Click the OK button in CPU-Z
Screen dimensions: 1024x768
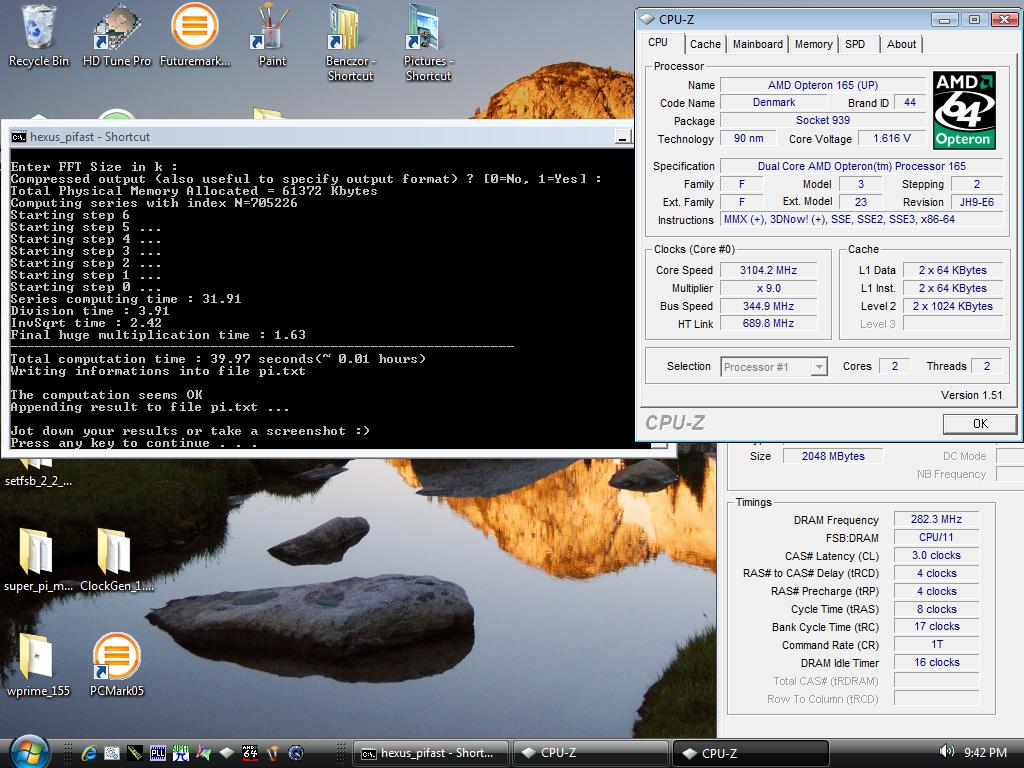pyautogui.click(x=980, y=424)
